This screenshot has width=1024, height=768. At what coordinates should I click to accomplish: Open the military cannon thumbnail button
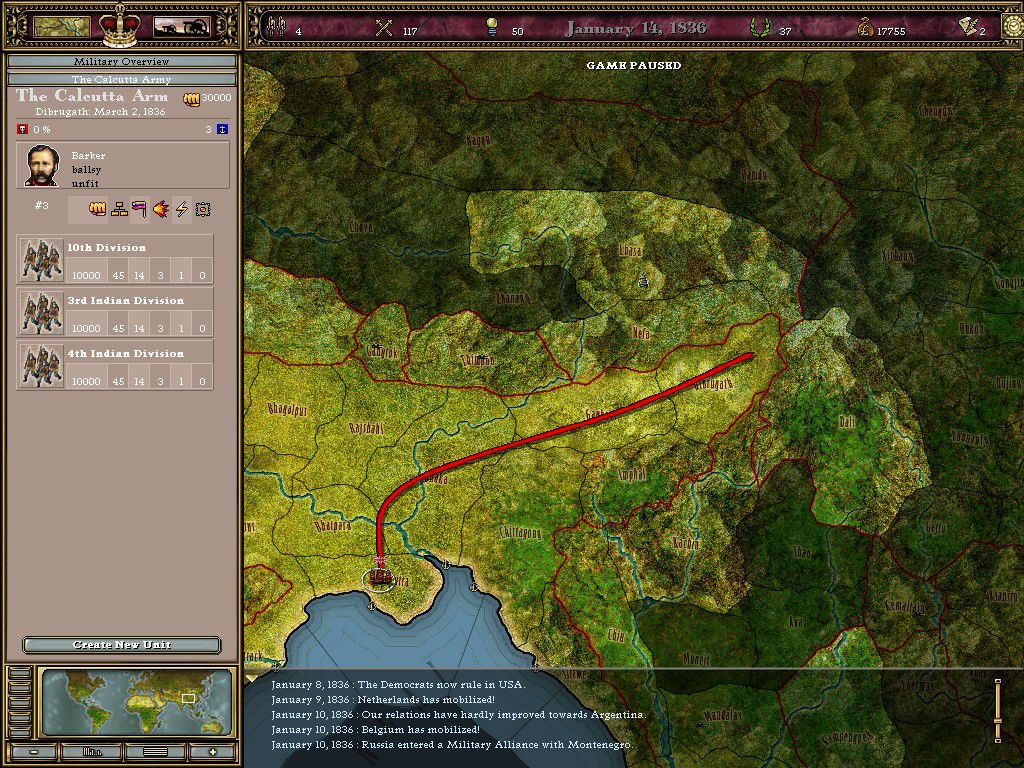(x=182, y=27)
